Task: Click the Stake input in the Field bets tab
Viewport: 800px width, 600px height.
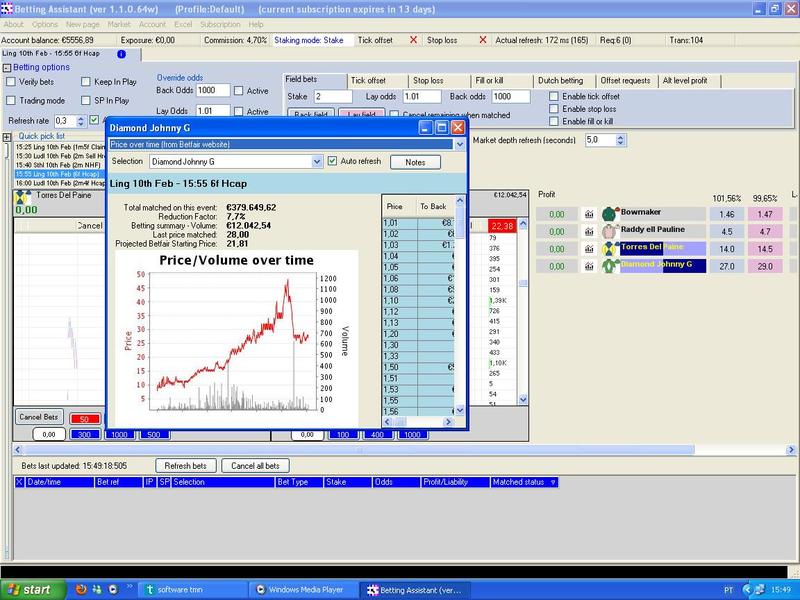Action: (333, 96)
